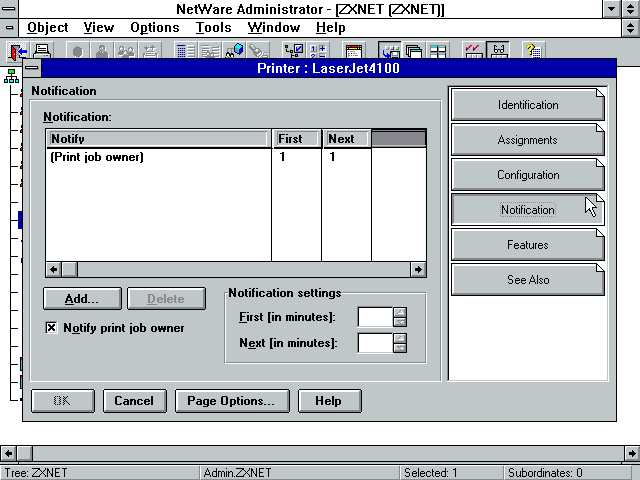Click the highlighted save-settings toolbar icon

(x=390, y=51)
